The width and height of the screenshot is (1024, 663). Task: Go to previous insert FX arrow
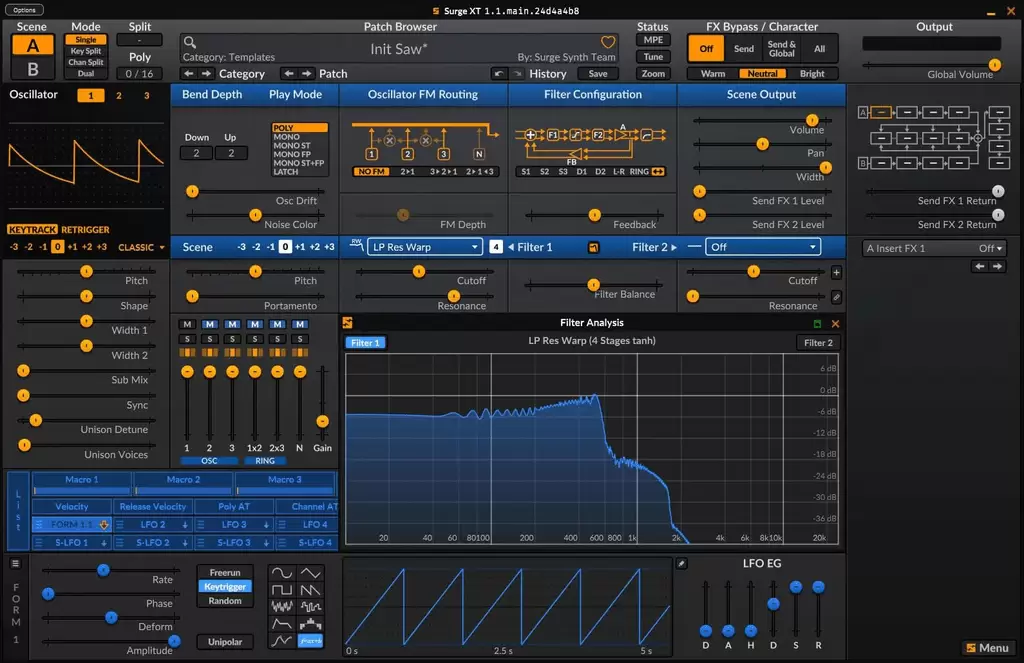point(980,266)
